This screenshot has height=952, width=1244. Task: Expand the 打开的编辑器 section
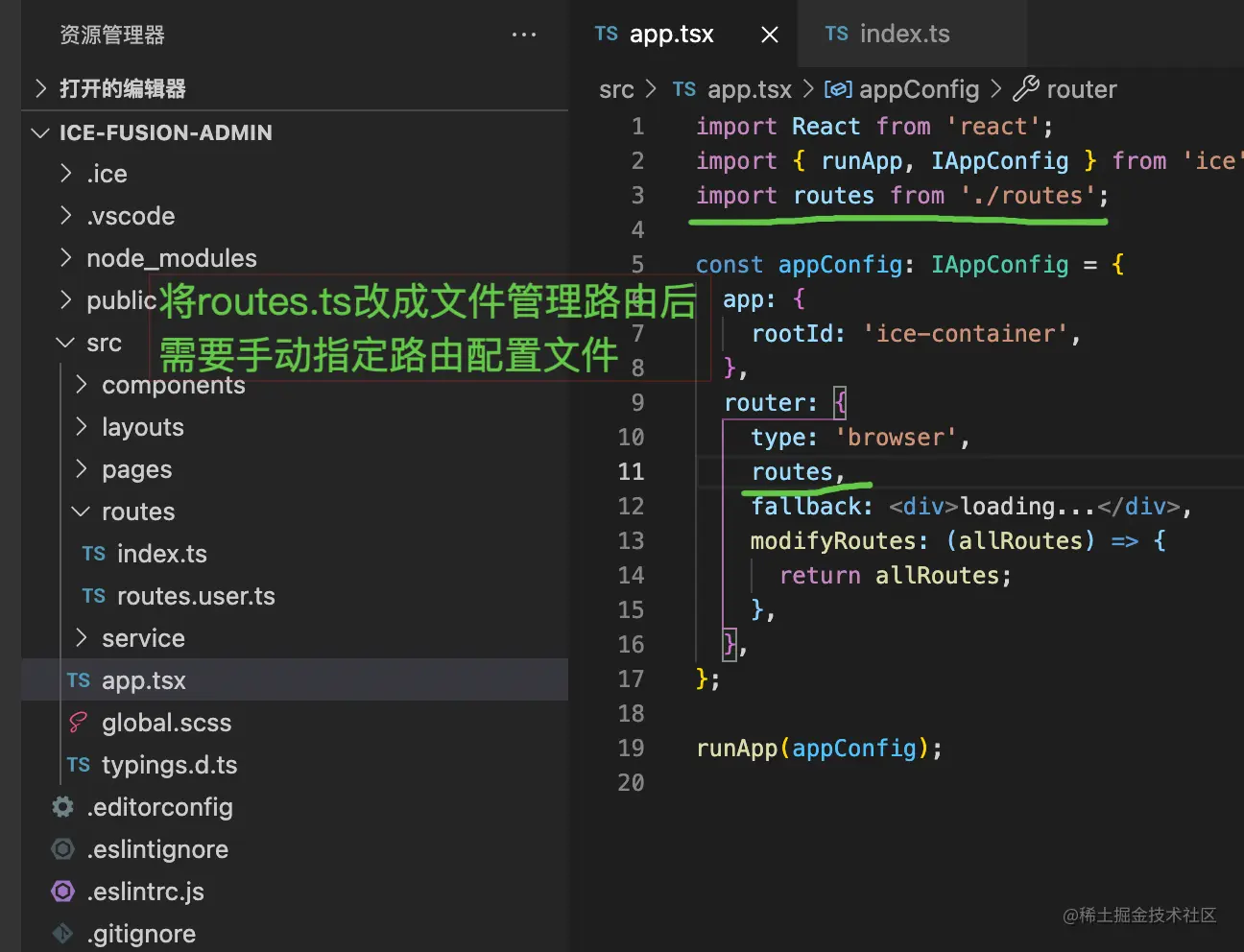pyautogui.click(x=295, y=88)
